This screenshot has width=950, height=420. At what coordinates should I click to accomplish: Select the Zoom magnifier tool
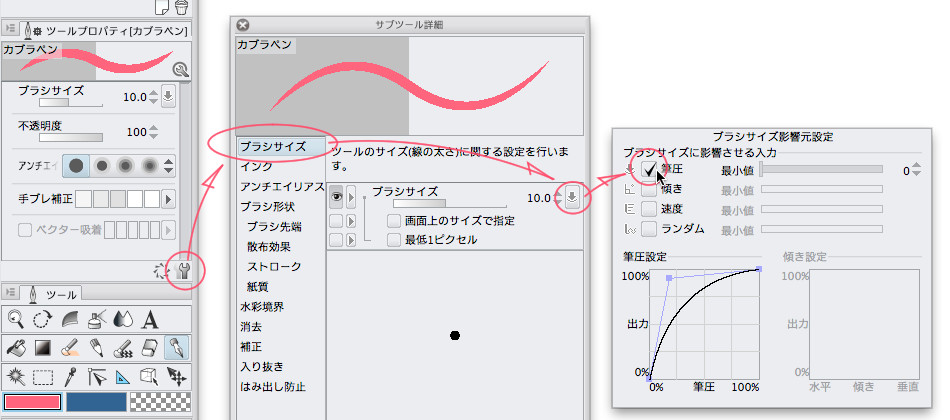coord(16,320)
